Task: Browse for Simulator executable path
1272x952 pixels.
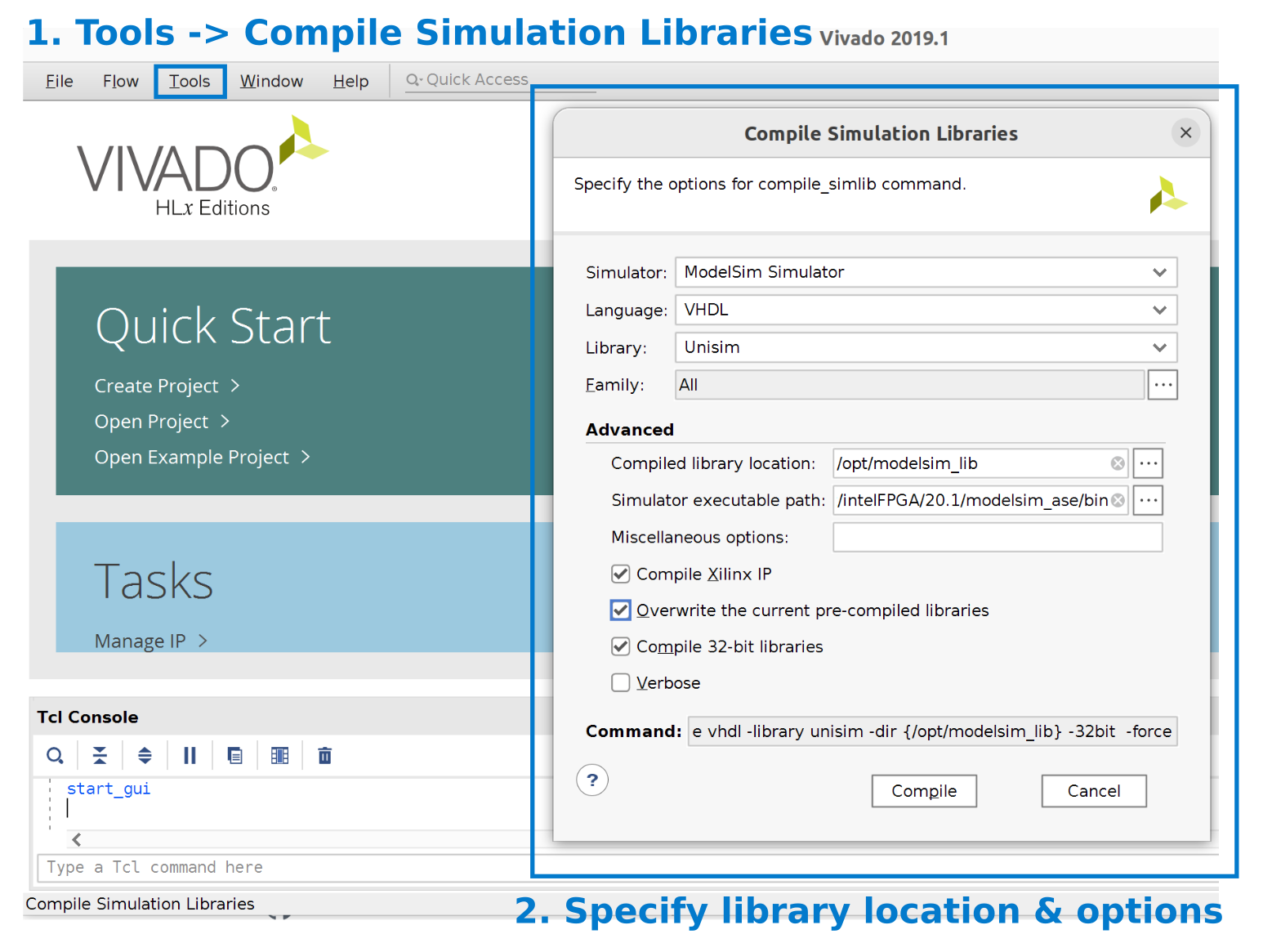Action: click(1148, 500)
